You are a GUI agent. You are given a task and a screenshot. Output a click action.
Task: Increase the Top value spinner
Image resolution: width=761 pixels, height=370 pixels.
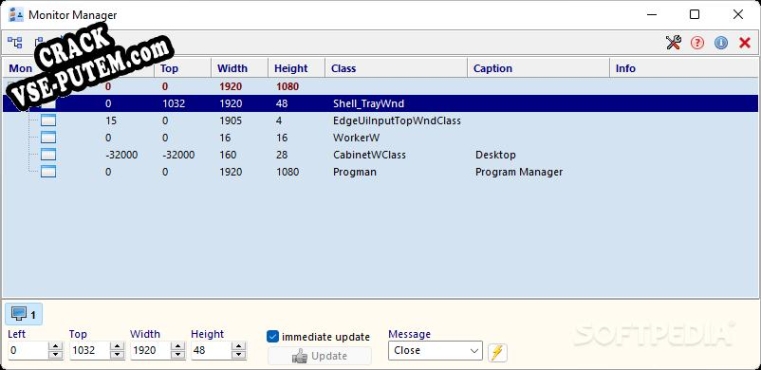pos(117,346)
